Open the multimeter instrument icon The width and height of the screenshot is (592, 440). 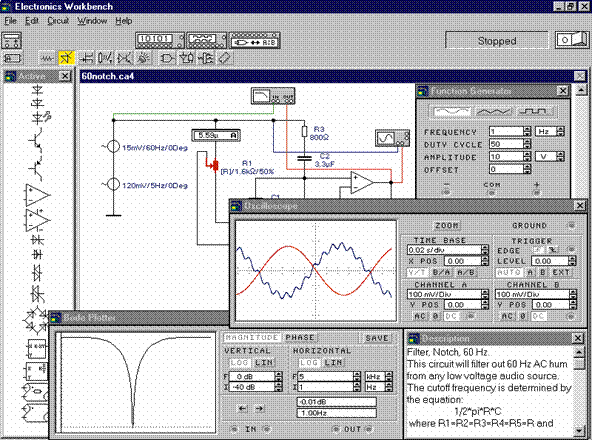(x=12, y=40)
